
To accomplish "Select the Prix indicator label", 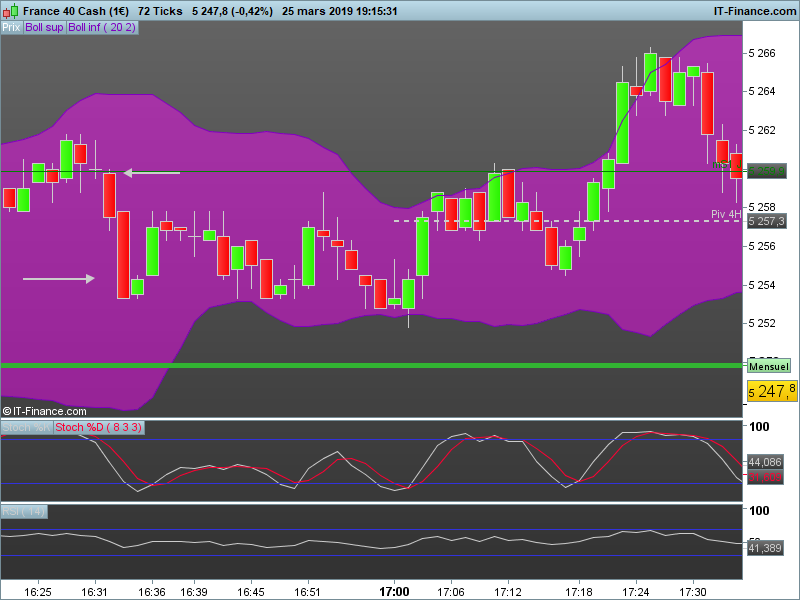I will pos(11,28).
